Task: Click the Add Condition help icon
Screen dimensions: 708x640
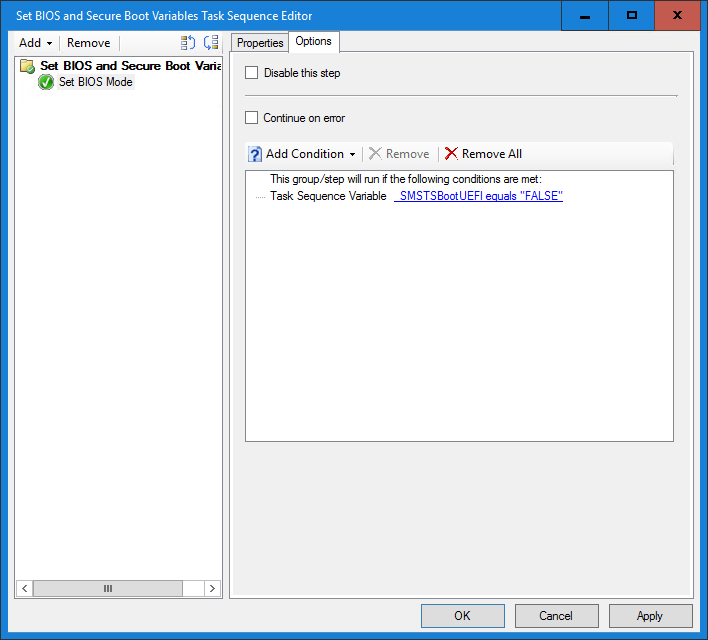Action: 255,154
